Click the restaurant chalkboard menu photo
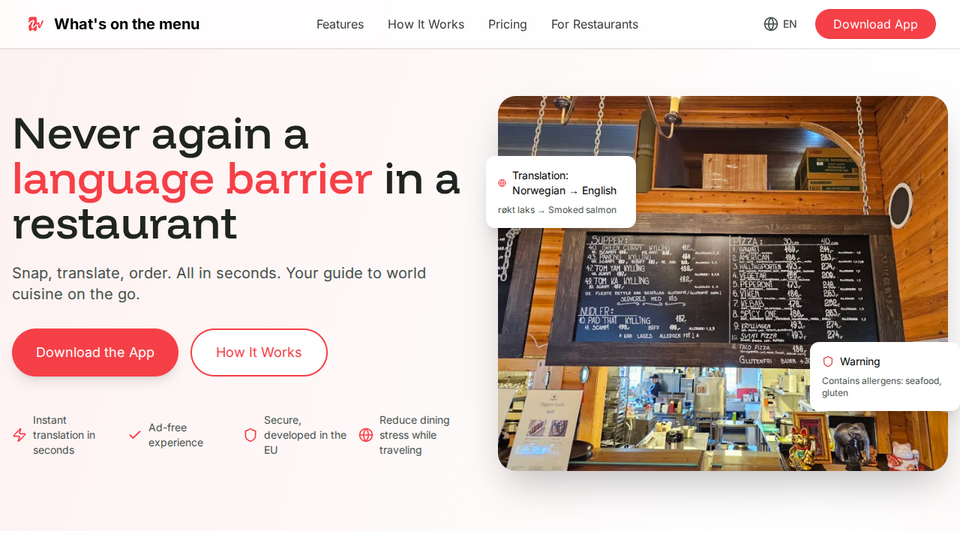Viewport: 960px width, 540px height. (x=722, y=283)
